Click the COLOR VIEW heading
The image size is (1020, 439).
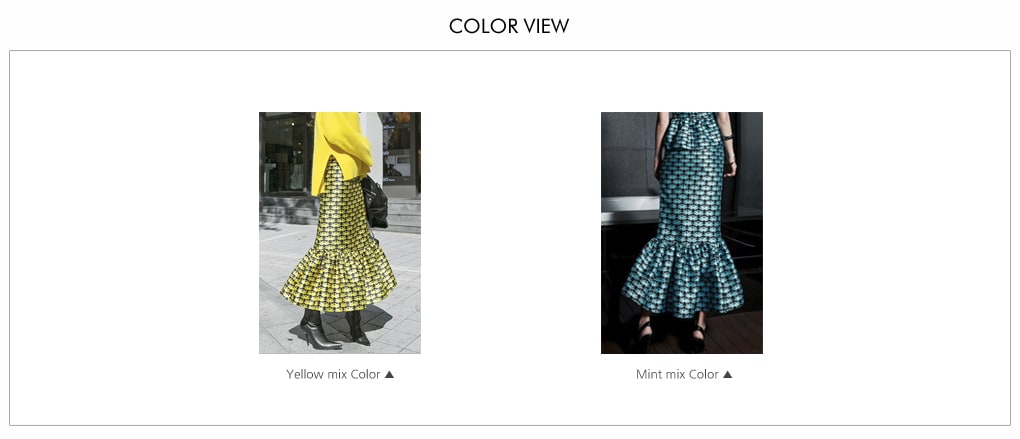coord(509,26)
